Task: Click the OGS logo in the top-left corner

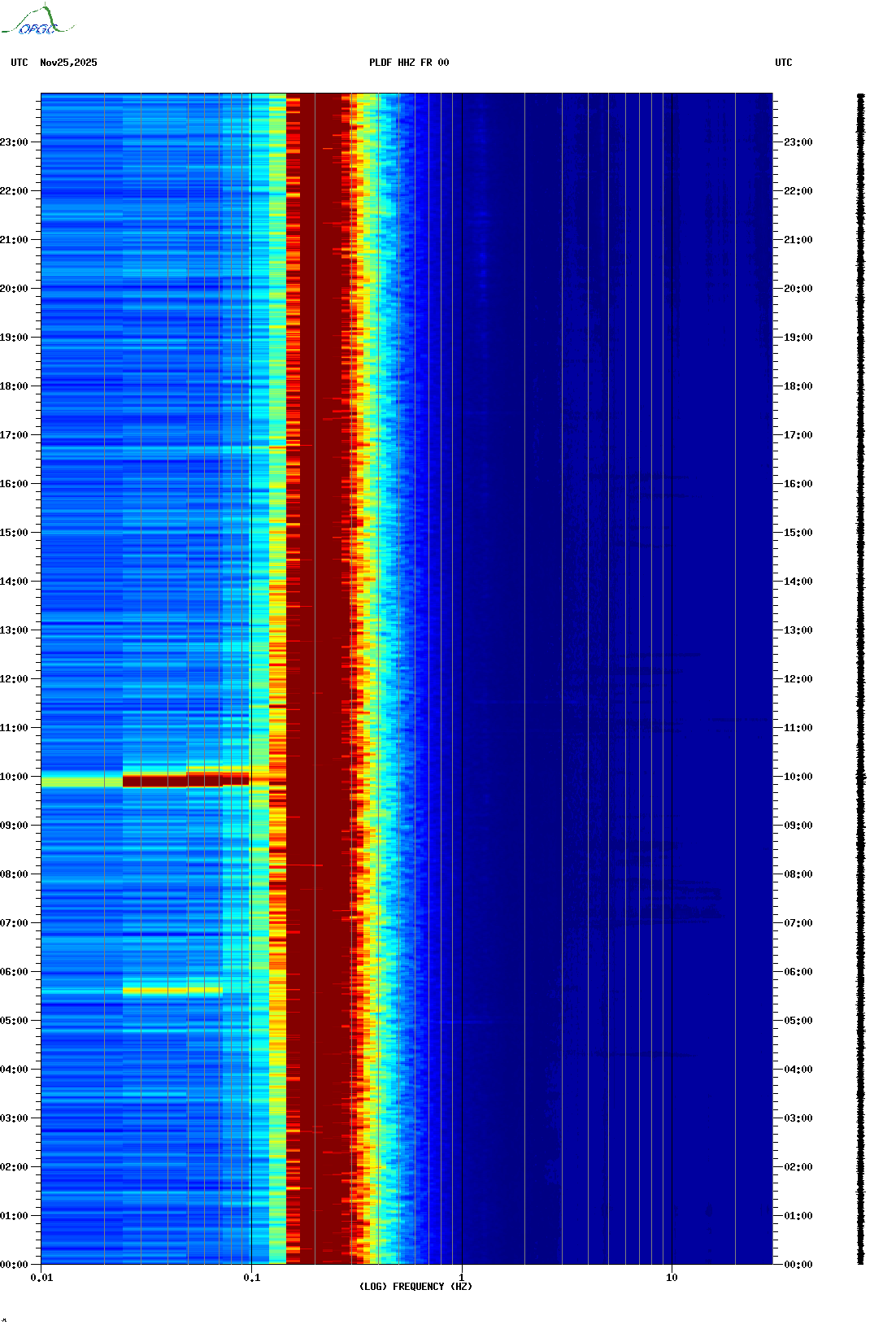Action: 37,21
